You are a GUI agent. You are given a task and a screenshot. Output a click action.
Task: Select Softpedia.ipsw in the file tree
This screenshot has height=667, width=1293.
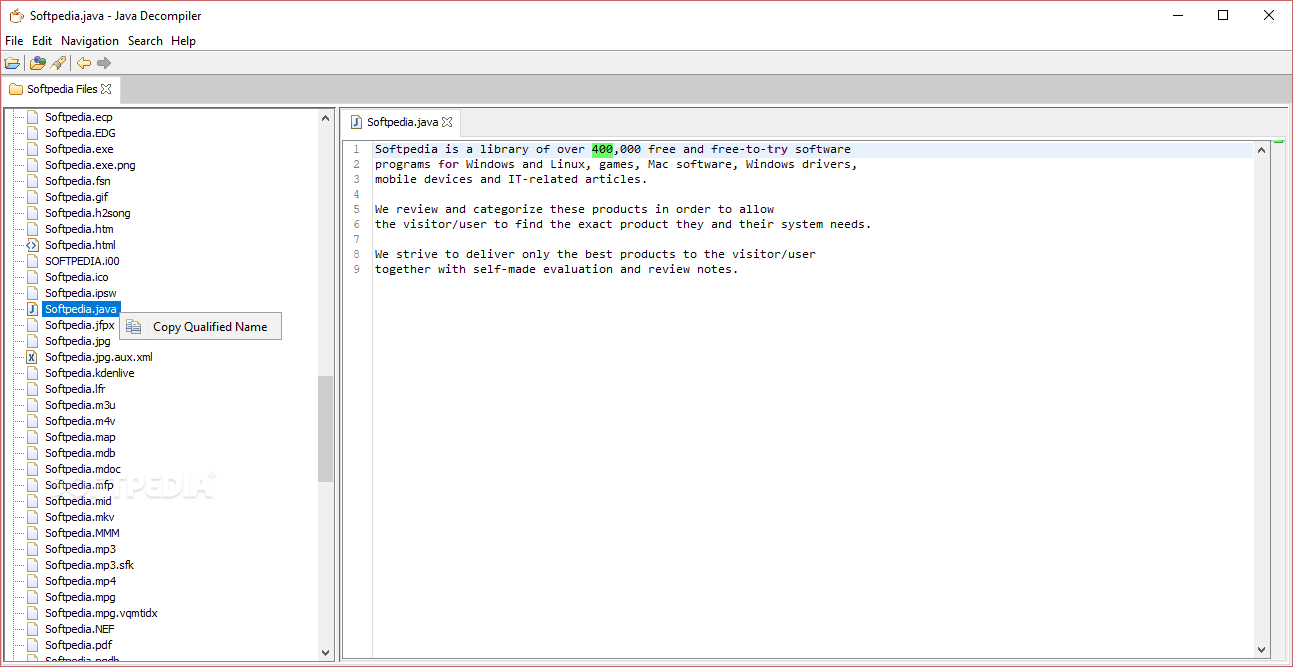pyautogui.click(x=81, y=293)
